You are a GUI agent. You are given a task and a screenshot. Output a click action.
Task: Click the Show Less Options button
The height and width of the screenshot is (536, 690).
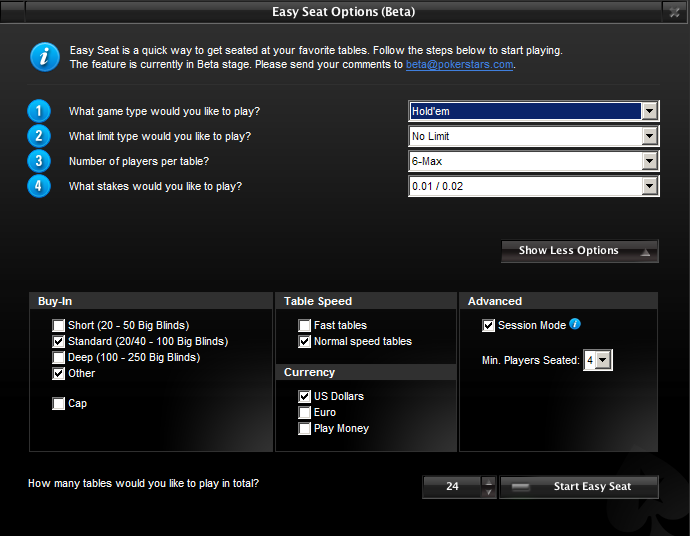point(579,251)
